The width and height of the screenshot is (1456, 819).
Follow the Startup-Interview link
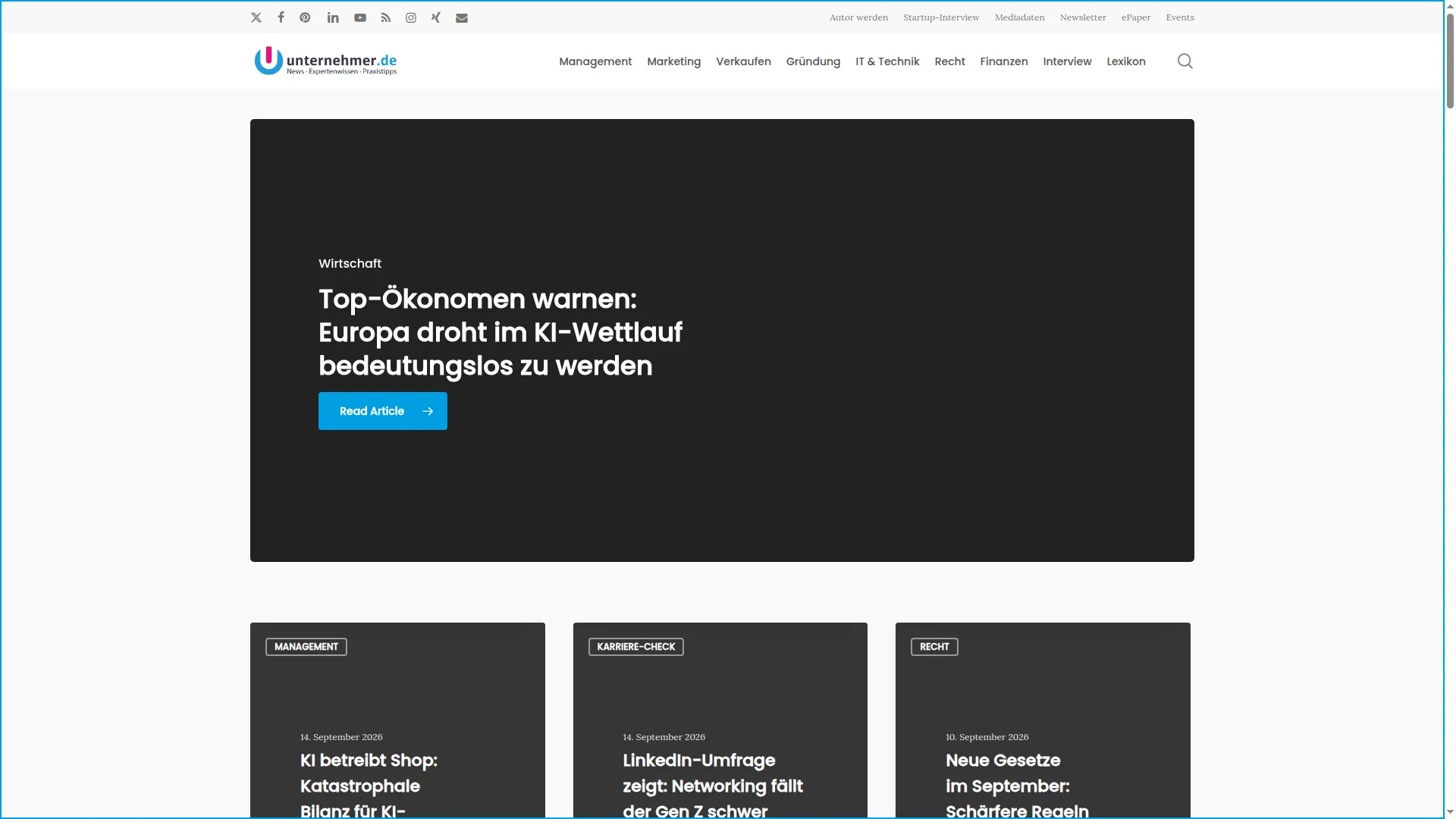(x=941, y=17)
